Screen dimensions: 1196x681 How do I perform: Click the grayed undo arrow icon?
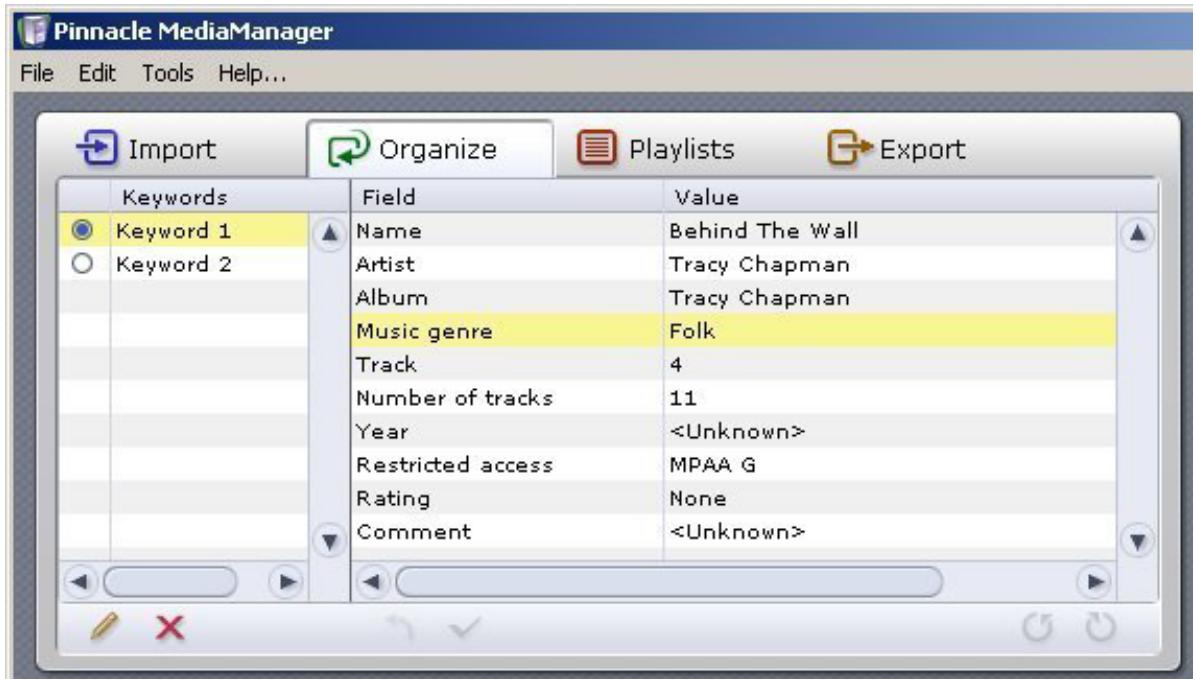pos(399,628)
